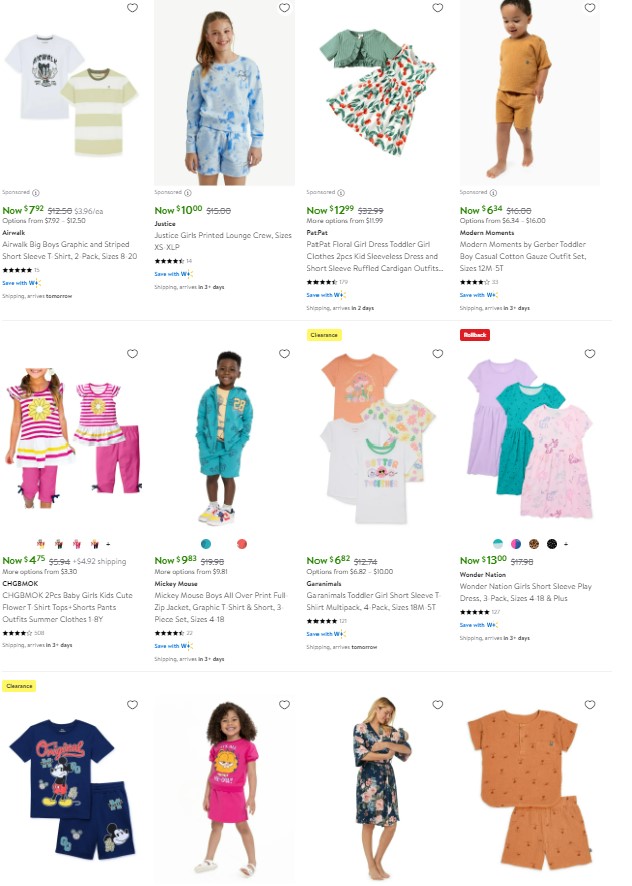
Task: Expand more color options for Wonder Nation dress
Action: click(566, 544)
